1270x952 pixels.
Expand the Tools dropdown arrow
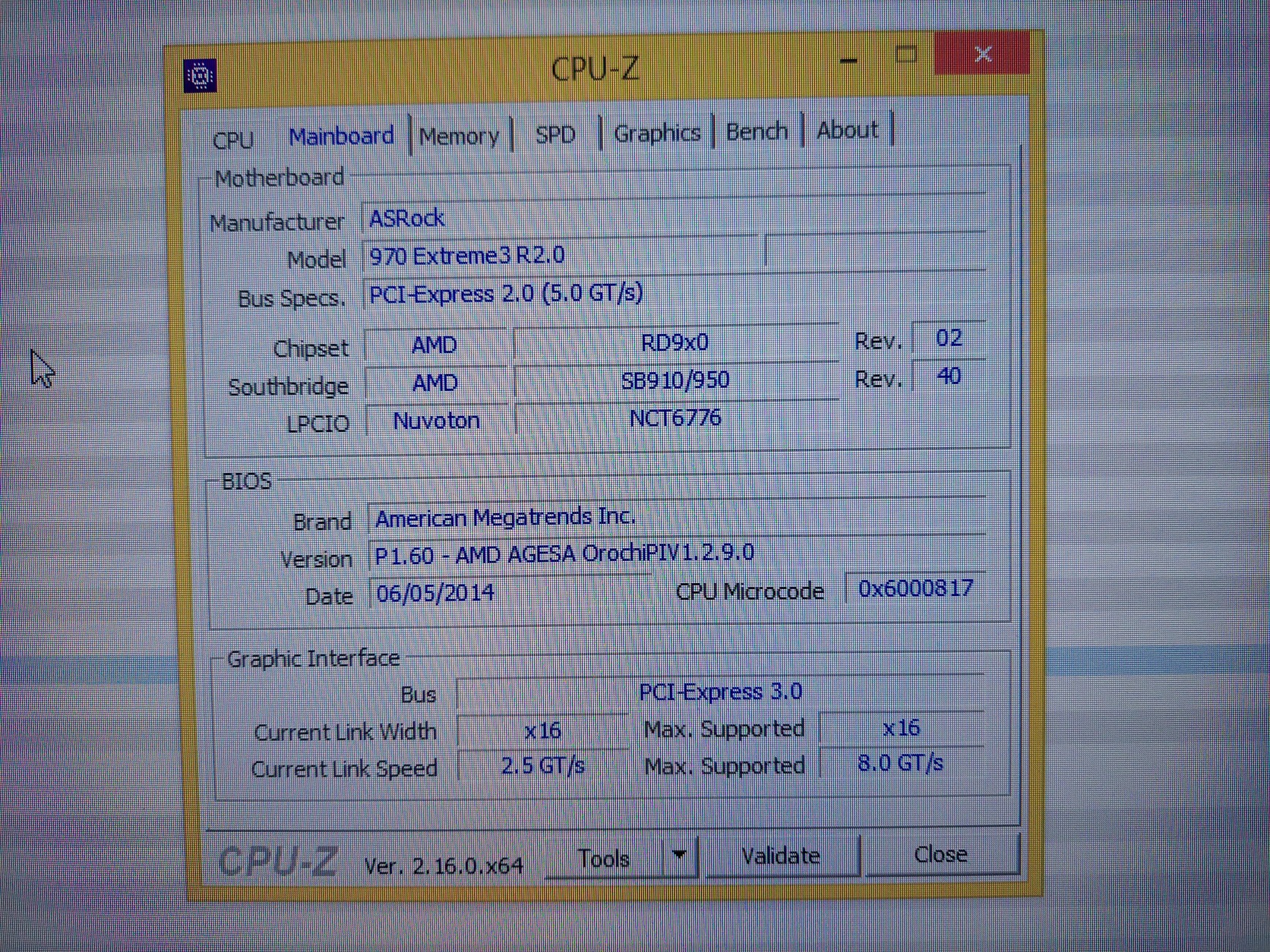[679, 856]
